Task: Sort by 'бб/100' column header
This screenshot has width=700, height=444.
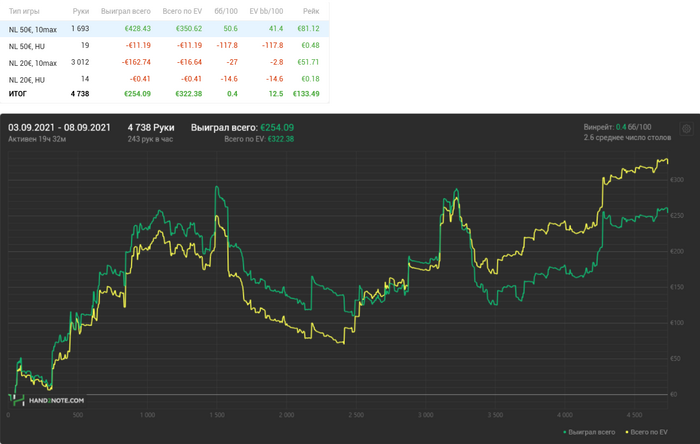Action: click(x=226, y=11)
